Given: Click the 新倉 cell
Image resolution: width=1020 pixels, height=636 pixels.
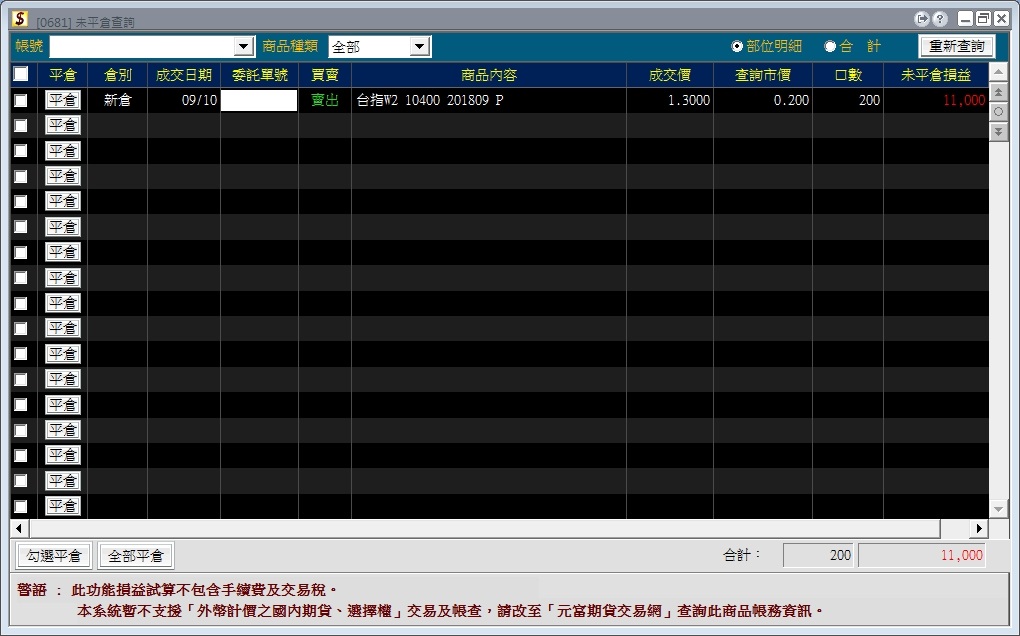Looking at the screenshot, I should tap(118, 100).
